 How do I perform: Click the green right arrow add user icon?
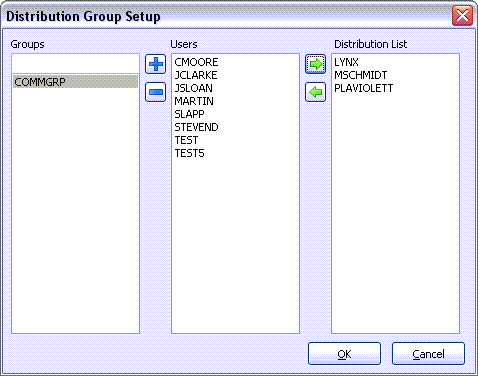click(315, 64)
